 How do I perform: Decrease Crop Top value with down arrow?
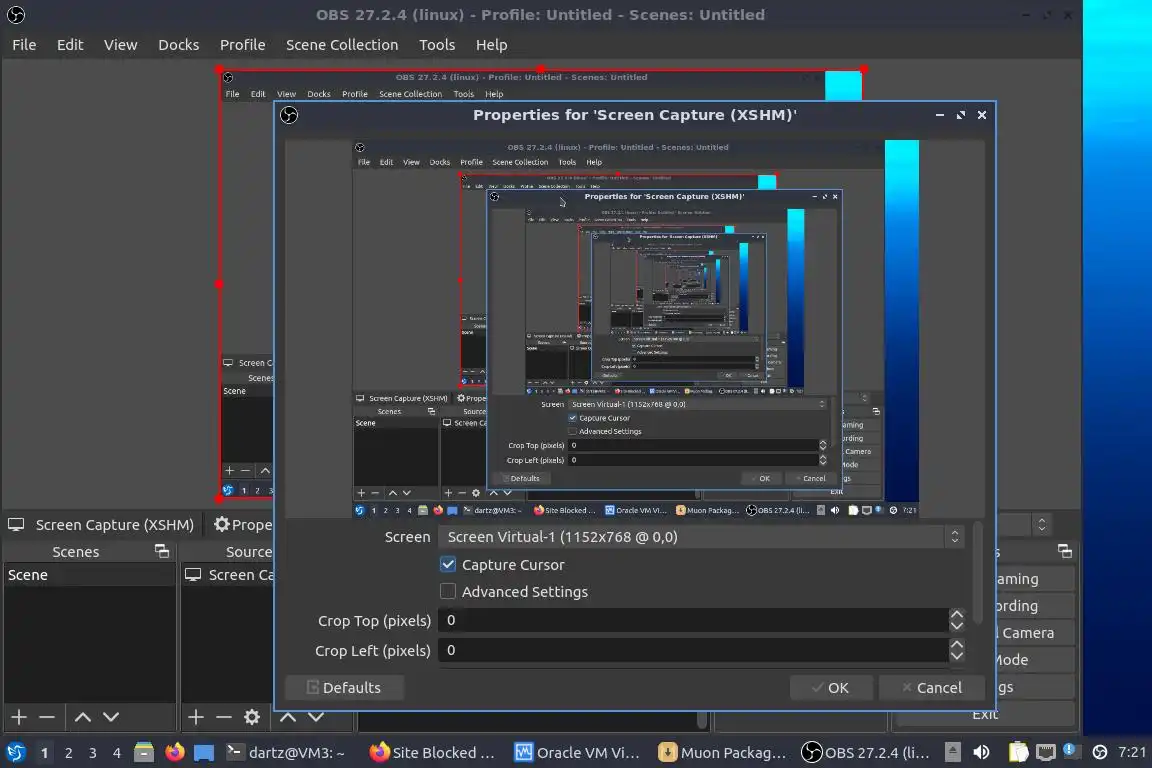pos(957,626)
